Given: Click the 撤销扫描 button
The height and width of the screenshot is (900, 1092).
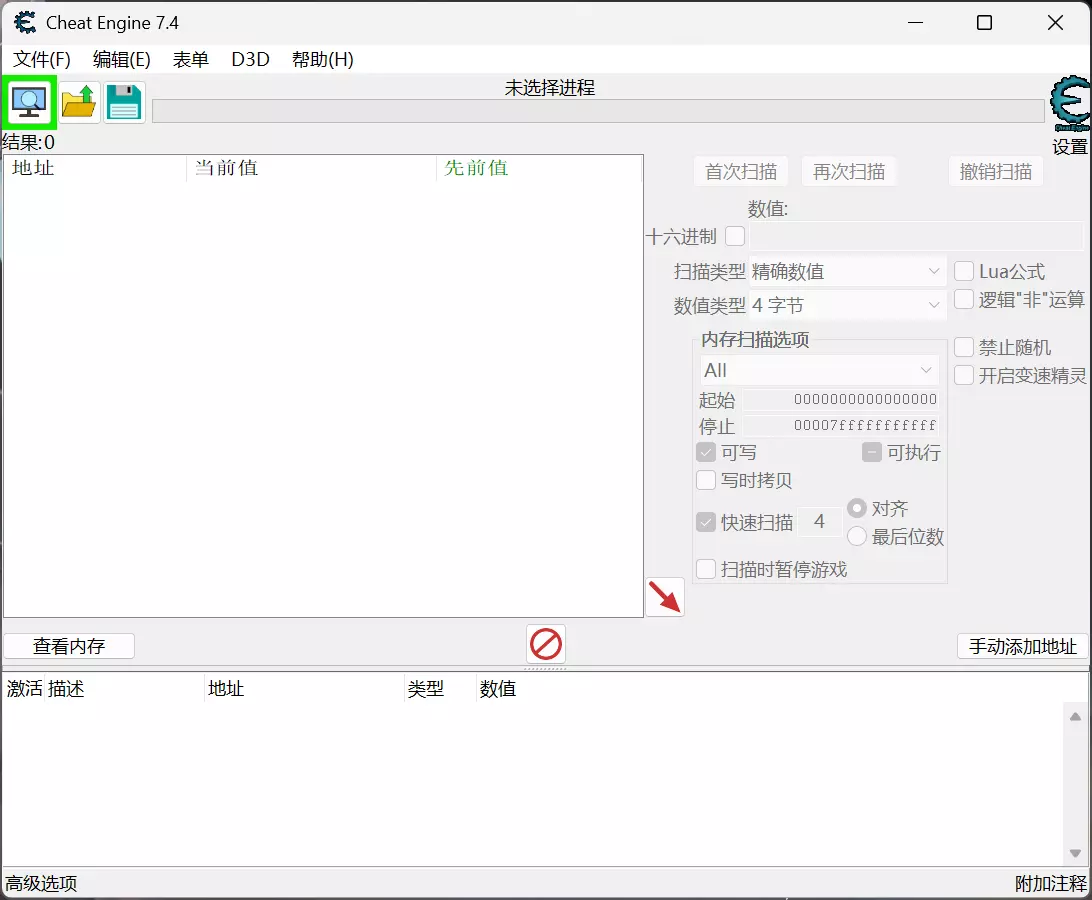Looking at the screenshot, I should point(996,171).
